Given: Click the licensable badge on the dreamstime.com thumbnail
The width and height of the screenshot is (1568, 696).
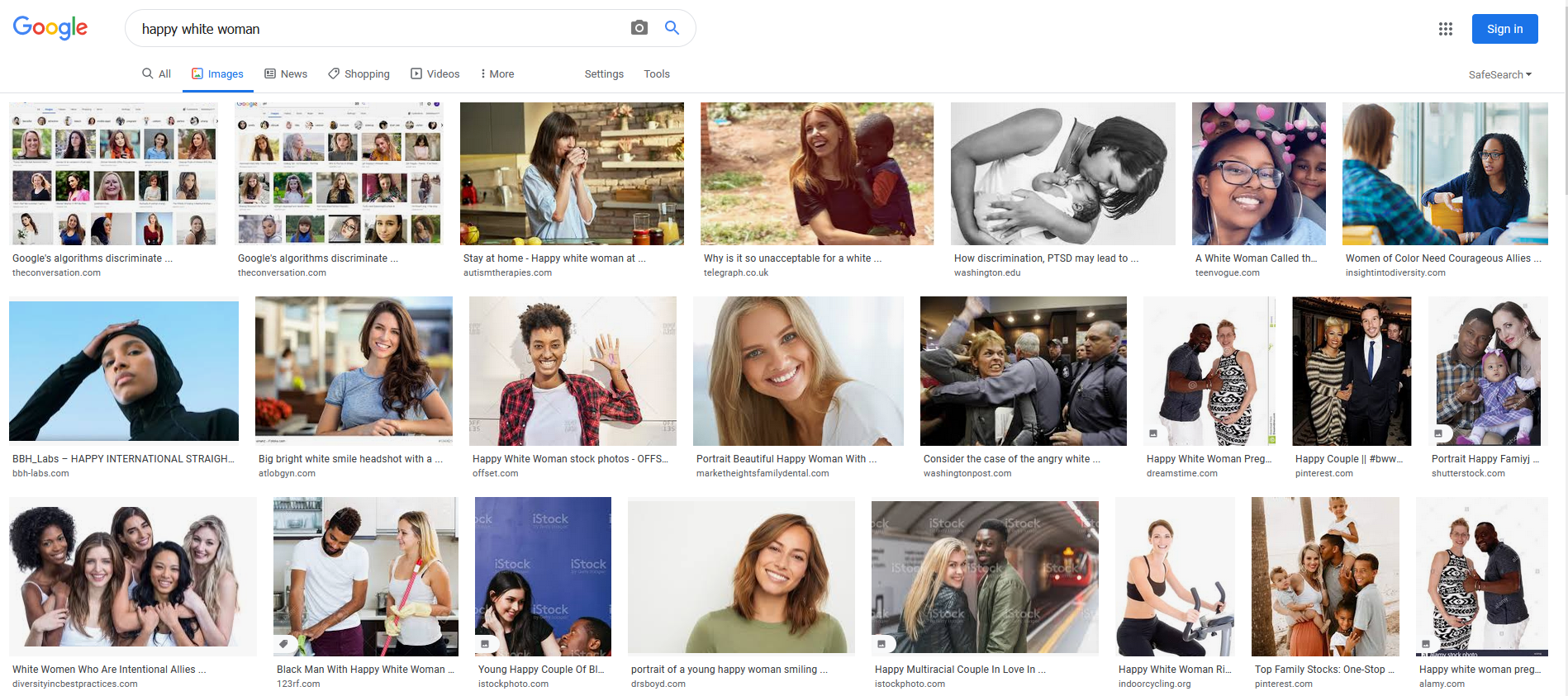Looking at the screenshot, I should click(x=1153, y=433).
